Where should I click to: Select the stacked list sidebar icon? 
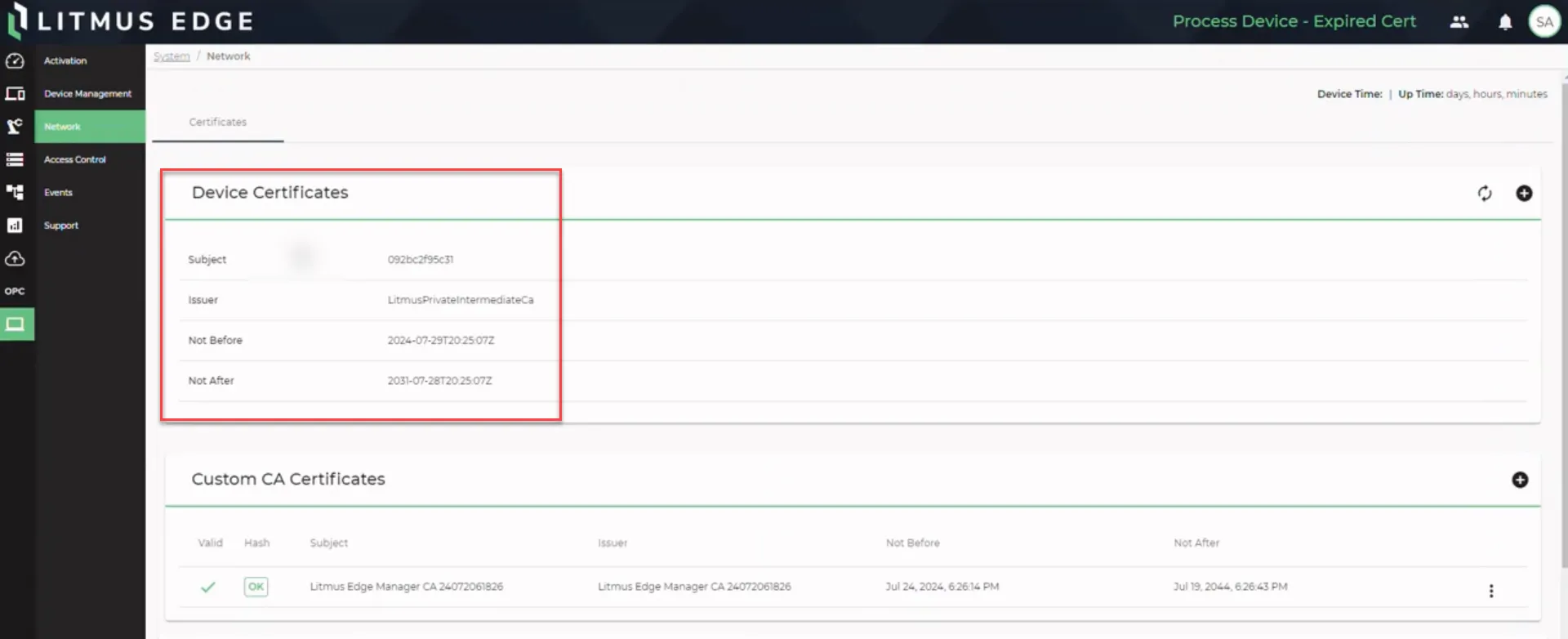point(15,159)
